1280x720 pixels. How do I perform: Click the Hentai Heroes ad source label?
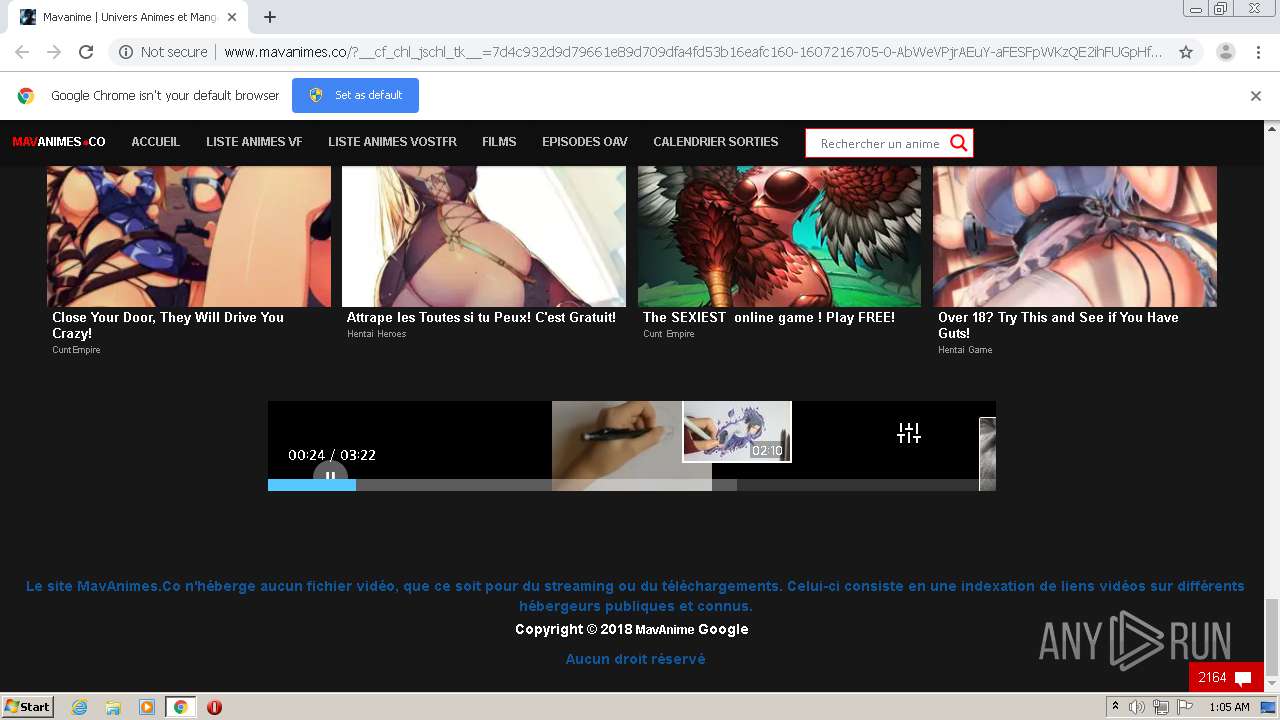[377, 334]
